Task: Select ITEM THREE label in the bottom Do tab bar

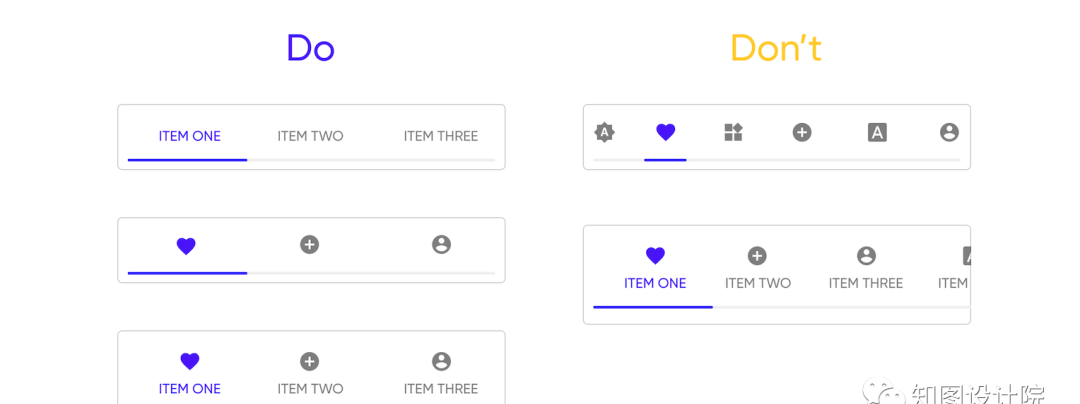Action: point(441,389)
